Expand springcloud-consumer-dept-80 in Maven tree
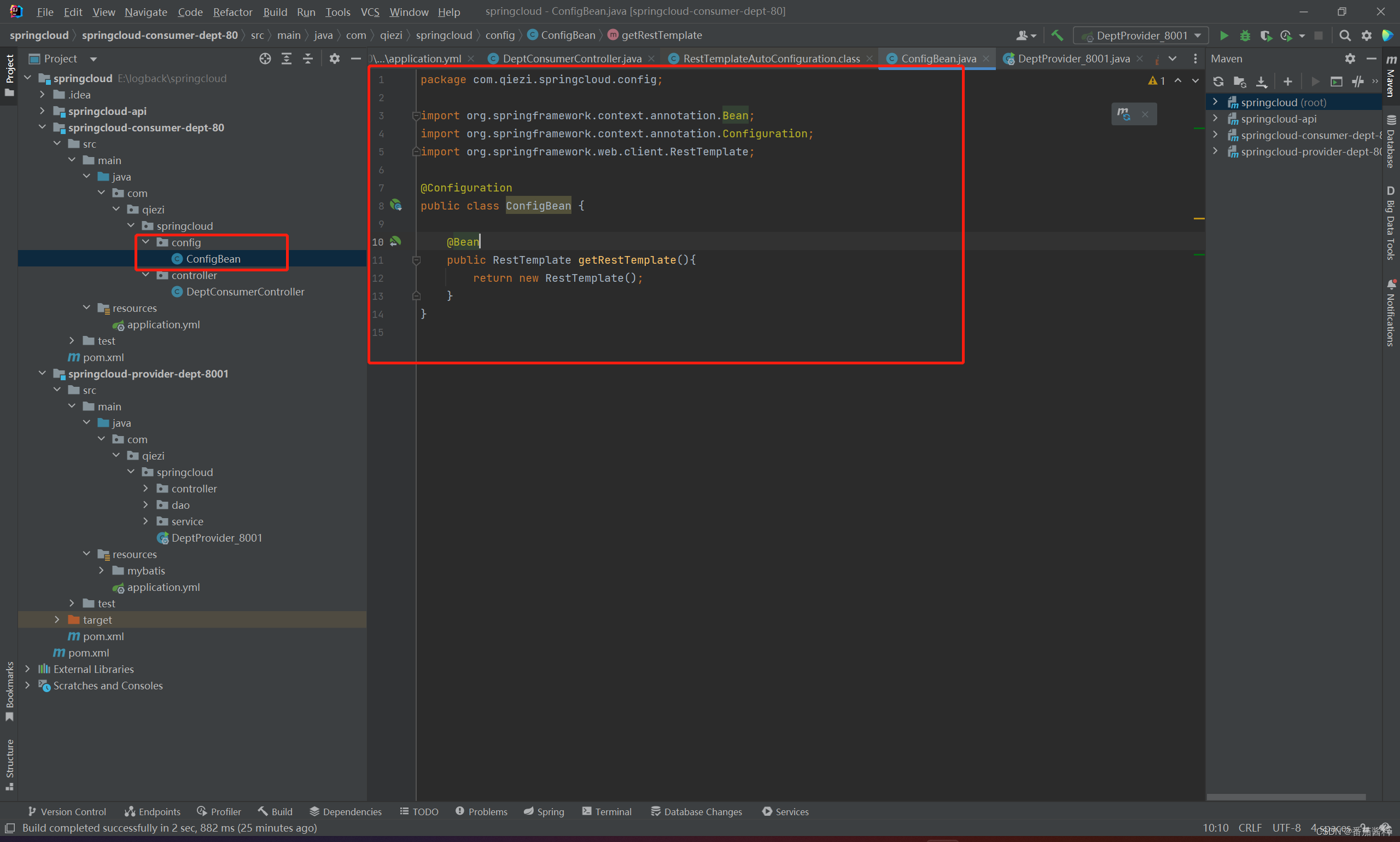The width and height of the screenshot is (1400, 842). click(x=1215, y=135)
